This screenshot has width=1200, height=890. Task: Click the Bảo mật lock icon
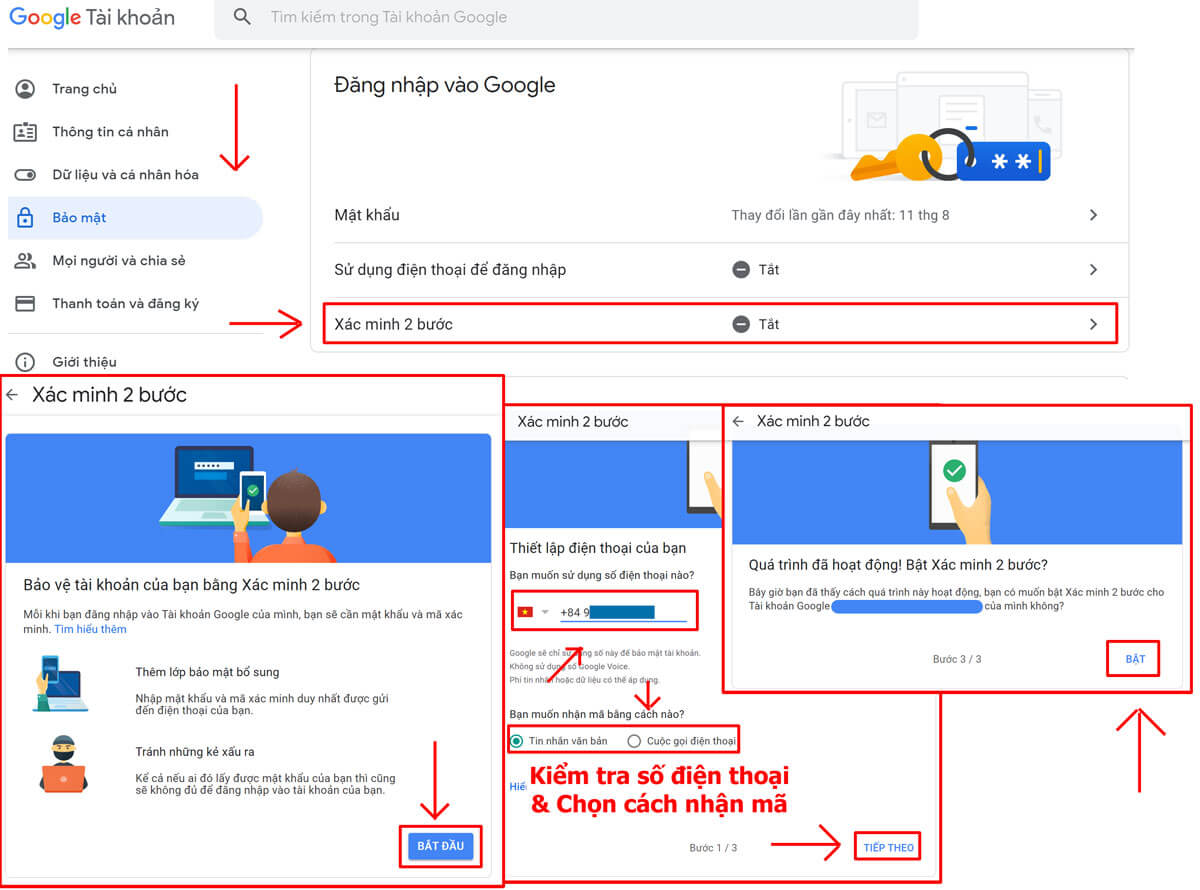pos(25,218)
